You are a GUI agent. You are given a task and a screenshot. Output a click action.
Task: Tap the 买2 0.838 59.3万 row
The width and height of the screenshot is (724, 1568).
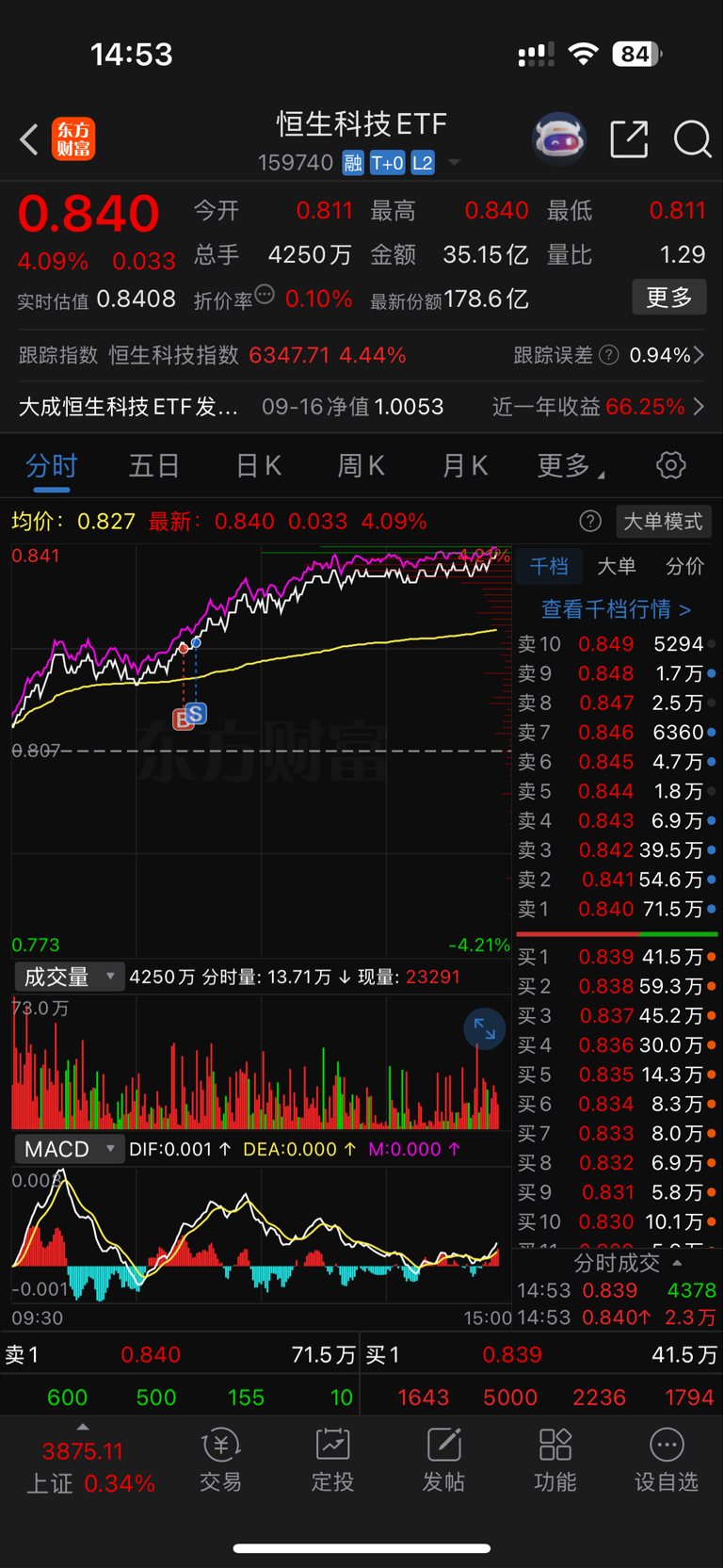pos(617,986)
